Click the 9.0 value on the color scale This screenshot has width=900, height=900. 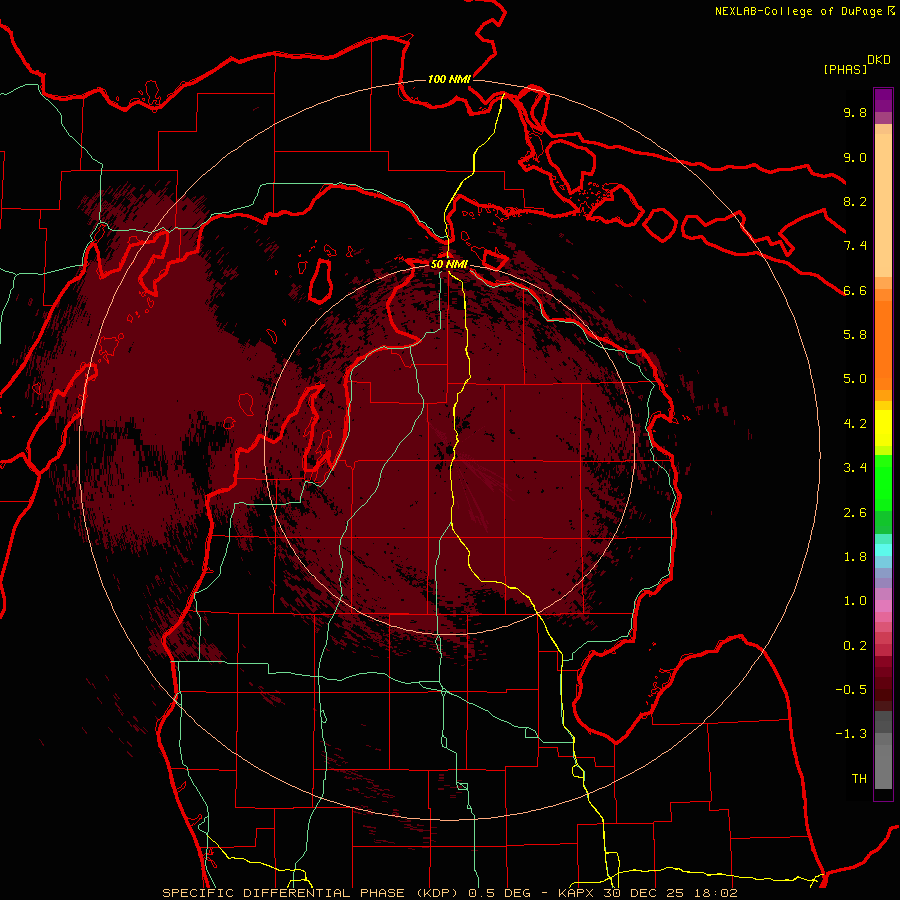[855, 158]
